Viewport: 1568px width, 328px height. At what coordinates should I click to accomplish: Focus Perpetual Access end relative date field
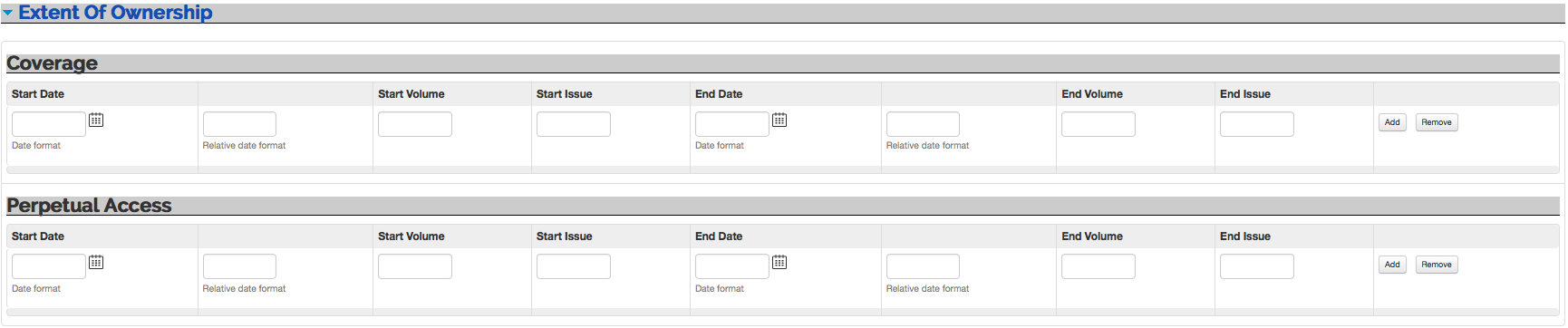click(923, 266)
